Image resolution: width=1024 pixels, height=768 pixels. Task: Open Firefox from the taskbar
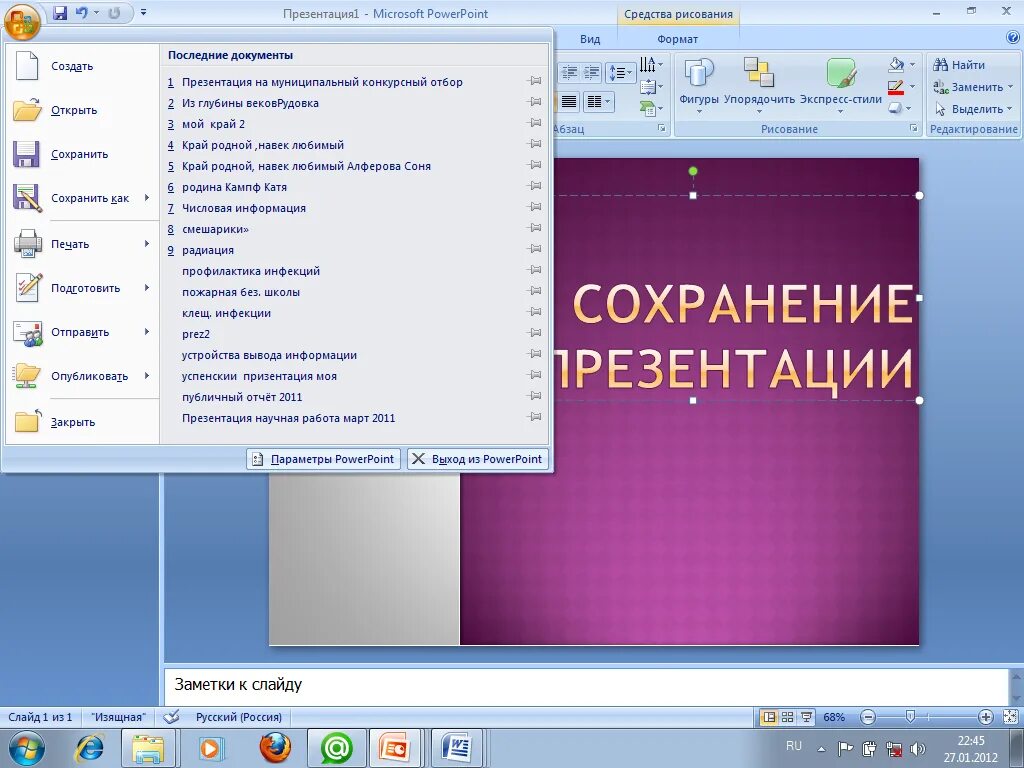[x=275, y=748]
